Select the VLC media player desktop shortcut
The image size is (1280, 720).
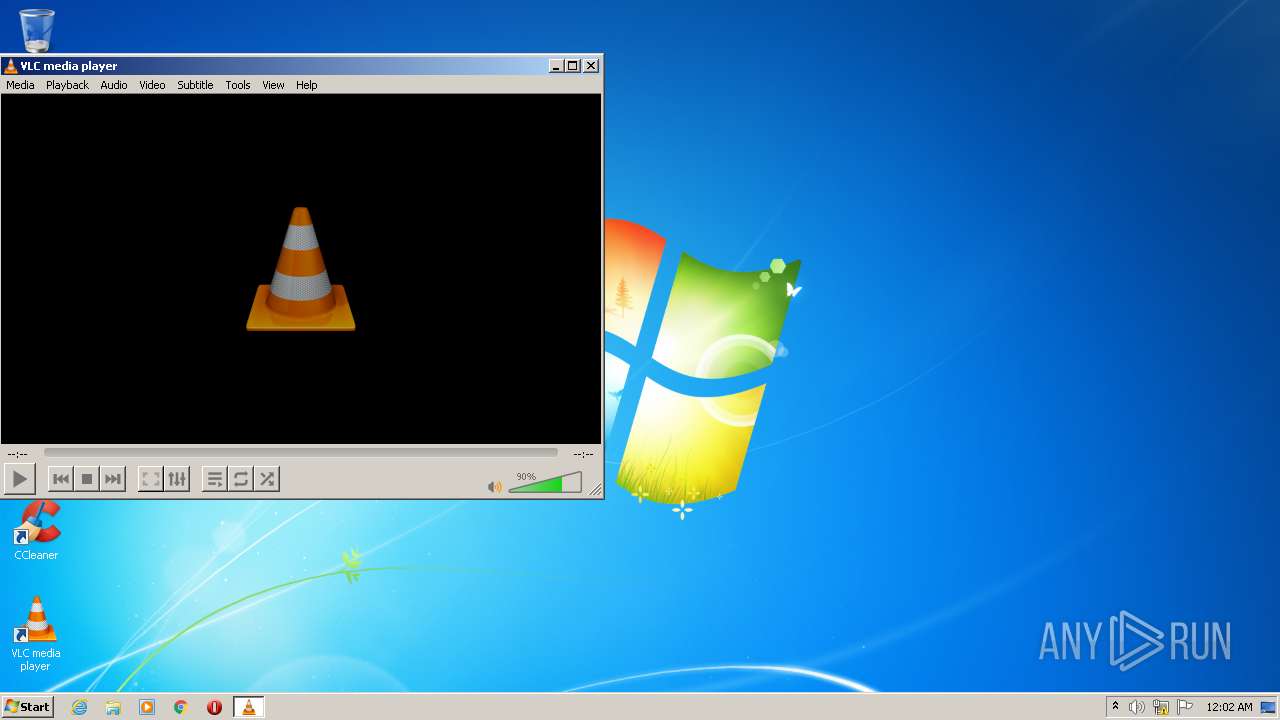36,634
